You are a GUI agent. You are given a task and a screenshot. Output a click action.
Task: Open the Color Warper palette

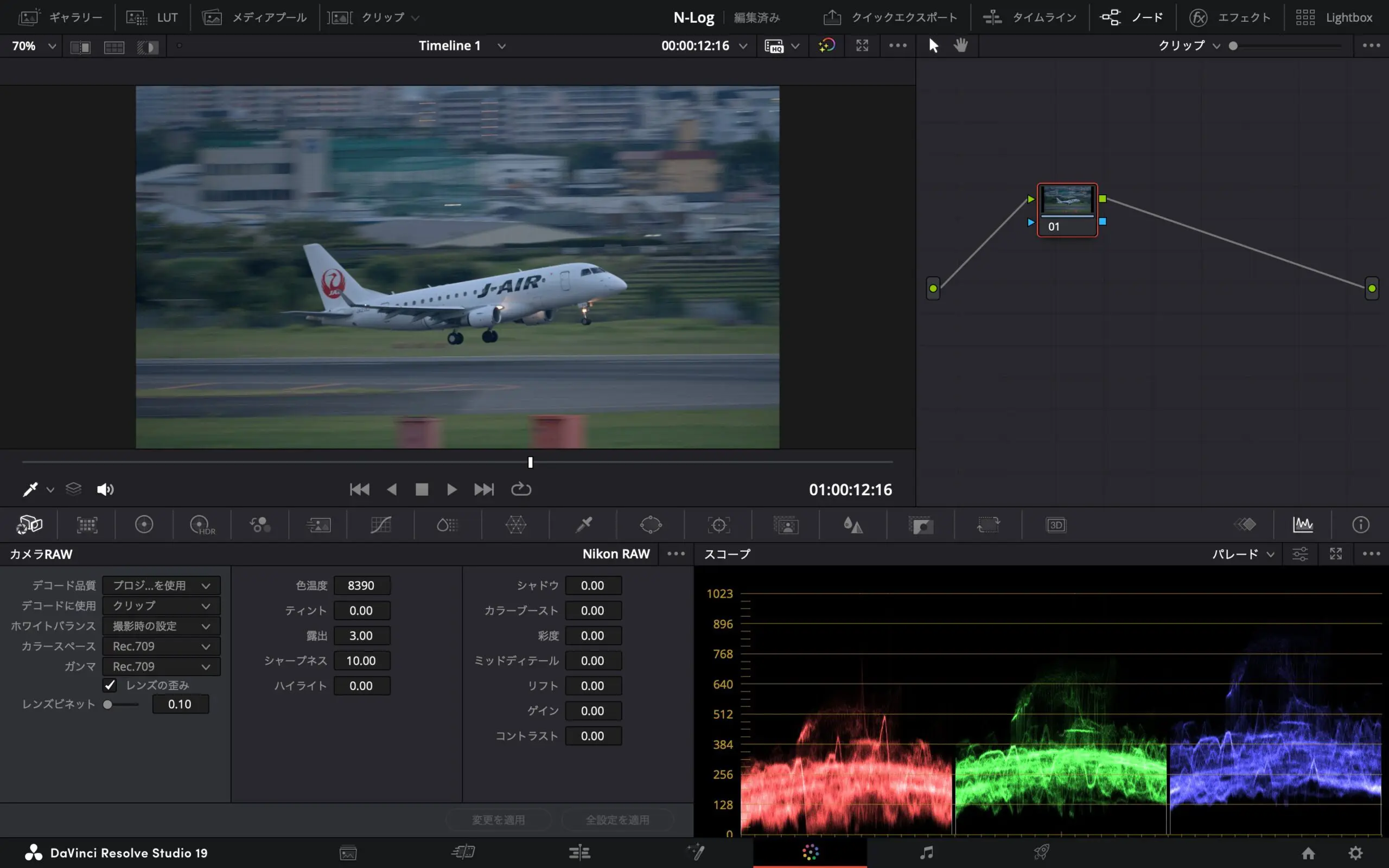515,525
